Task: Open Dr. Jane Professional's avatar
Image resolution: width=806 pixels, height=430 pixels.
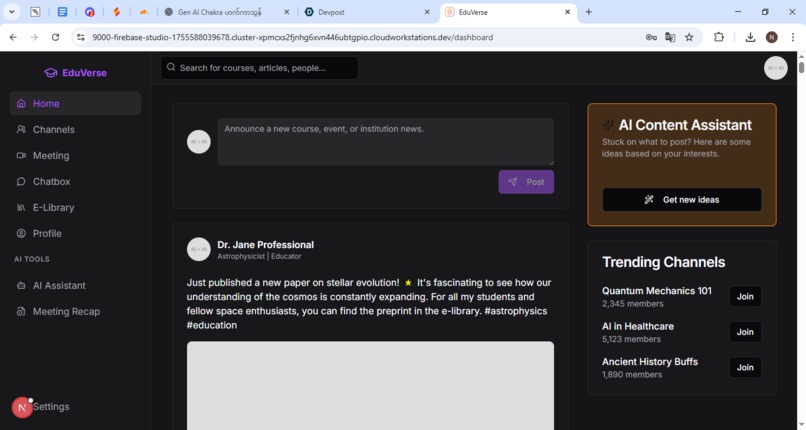Action: pyautogui.click(x=199, y=249)
